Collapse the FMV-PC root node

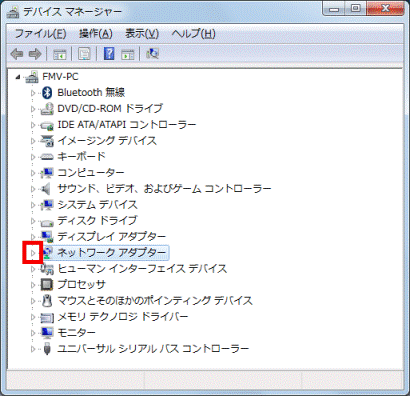pos(18,78)
